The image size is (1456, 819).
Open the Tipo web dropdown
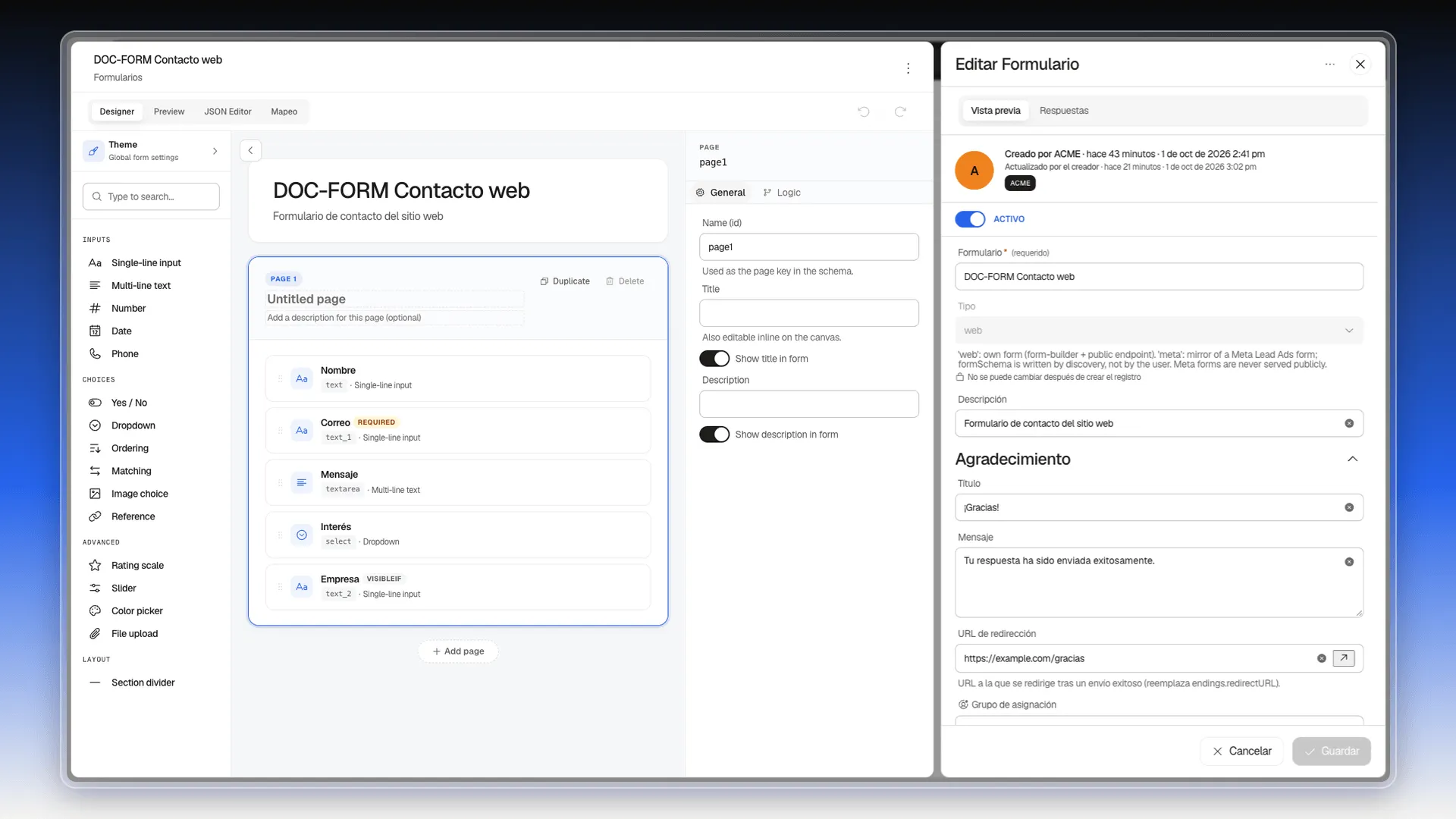pyautogui.click(x=1159, y=331)
